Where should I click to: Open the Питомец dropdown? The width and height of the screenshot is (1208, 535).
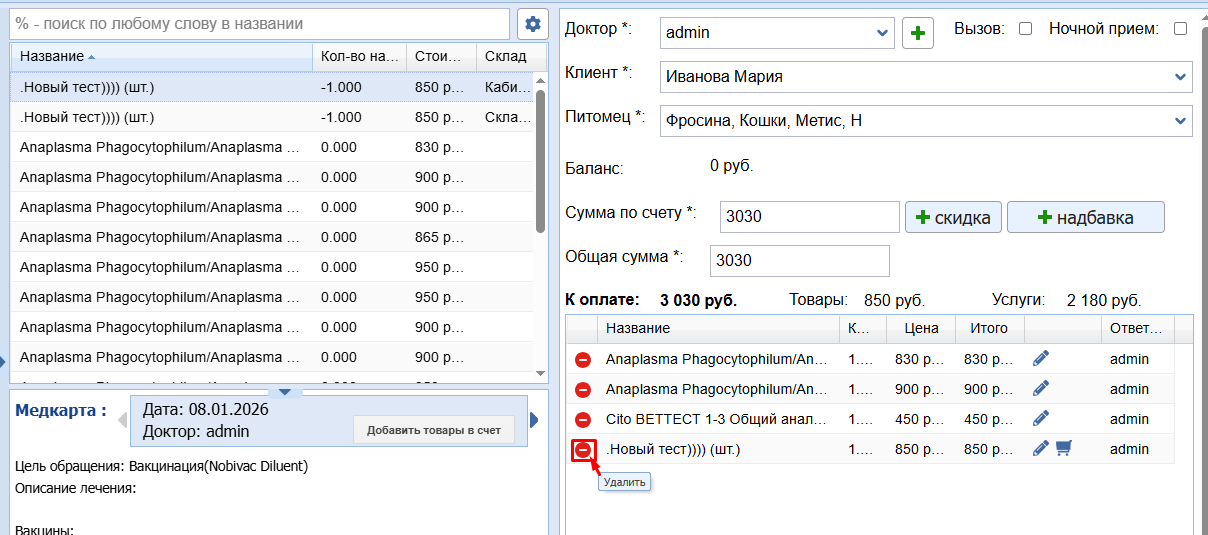coord(1180,121)
